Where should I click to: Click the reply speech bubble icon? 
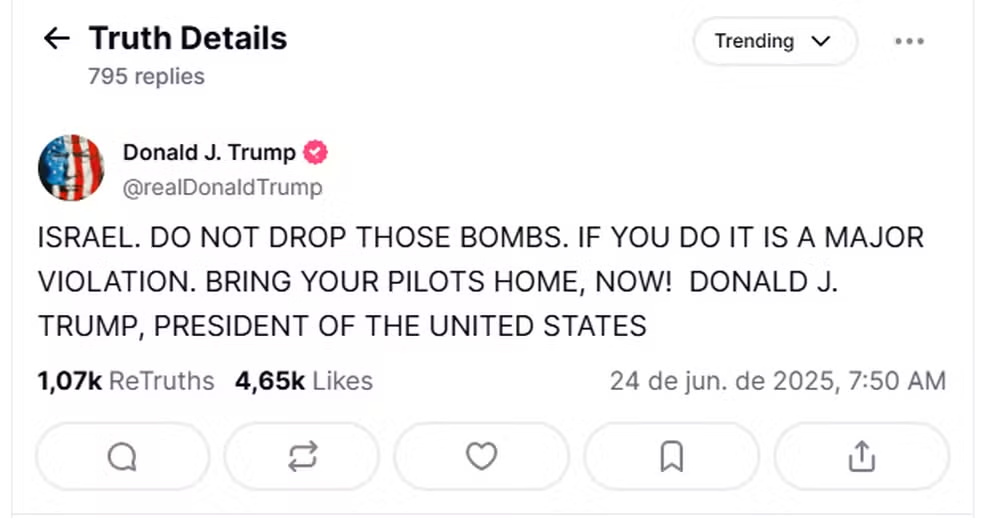pos(122,456)
